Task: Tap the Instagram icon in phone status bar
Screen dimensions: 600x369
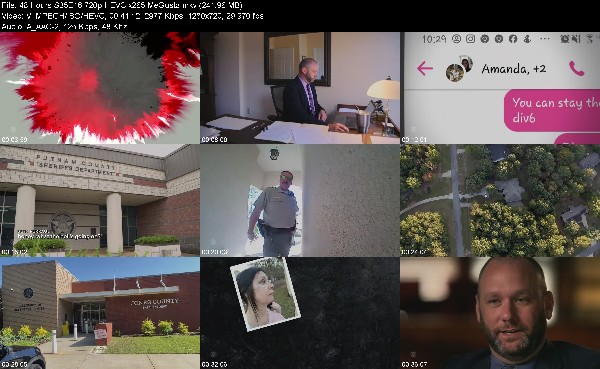Action: 470,39
